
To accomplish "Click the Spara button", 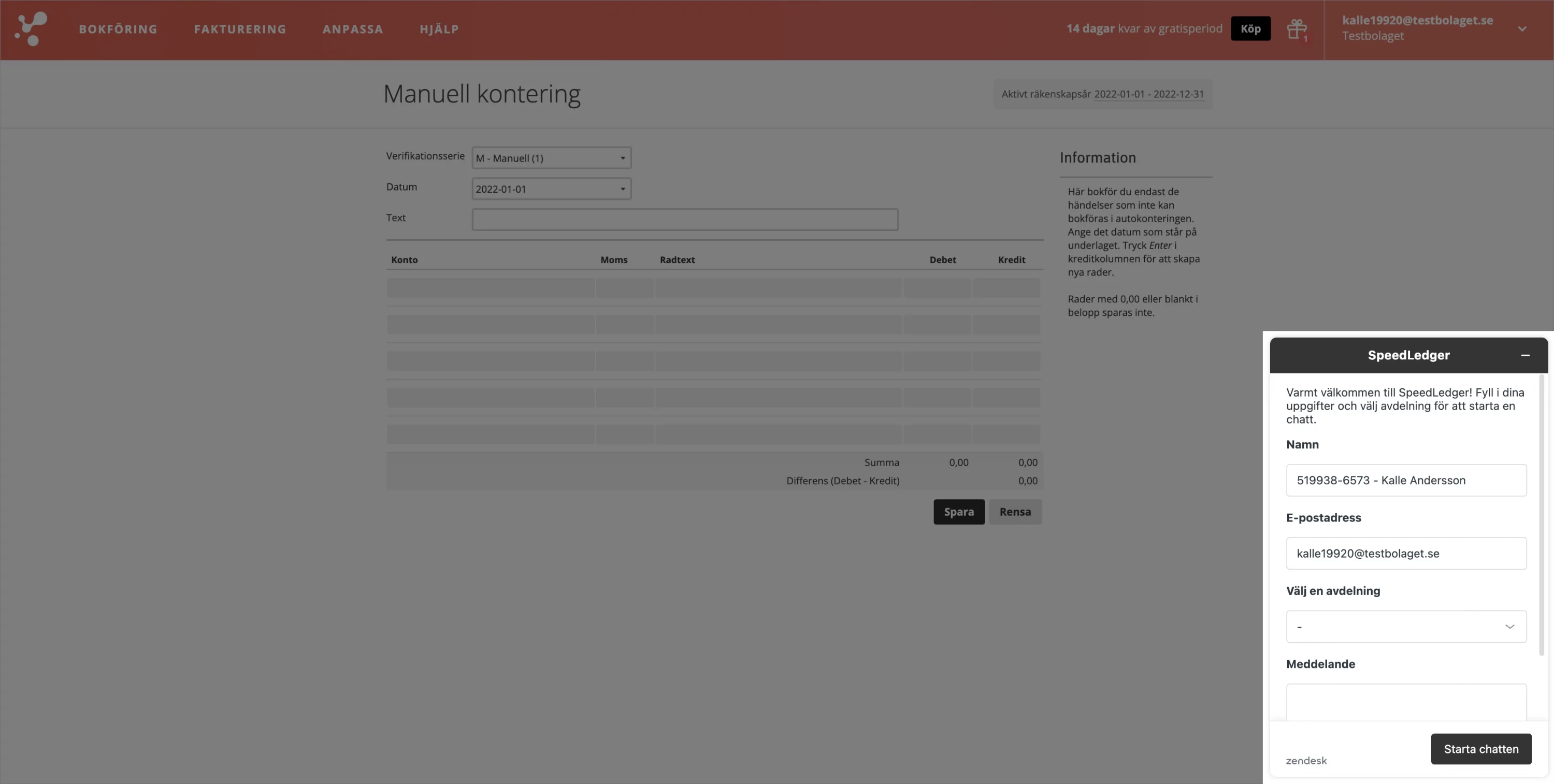I will coord(959,512).
